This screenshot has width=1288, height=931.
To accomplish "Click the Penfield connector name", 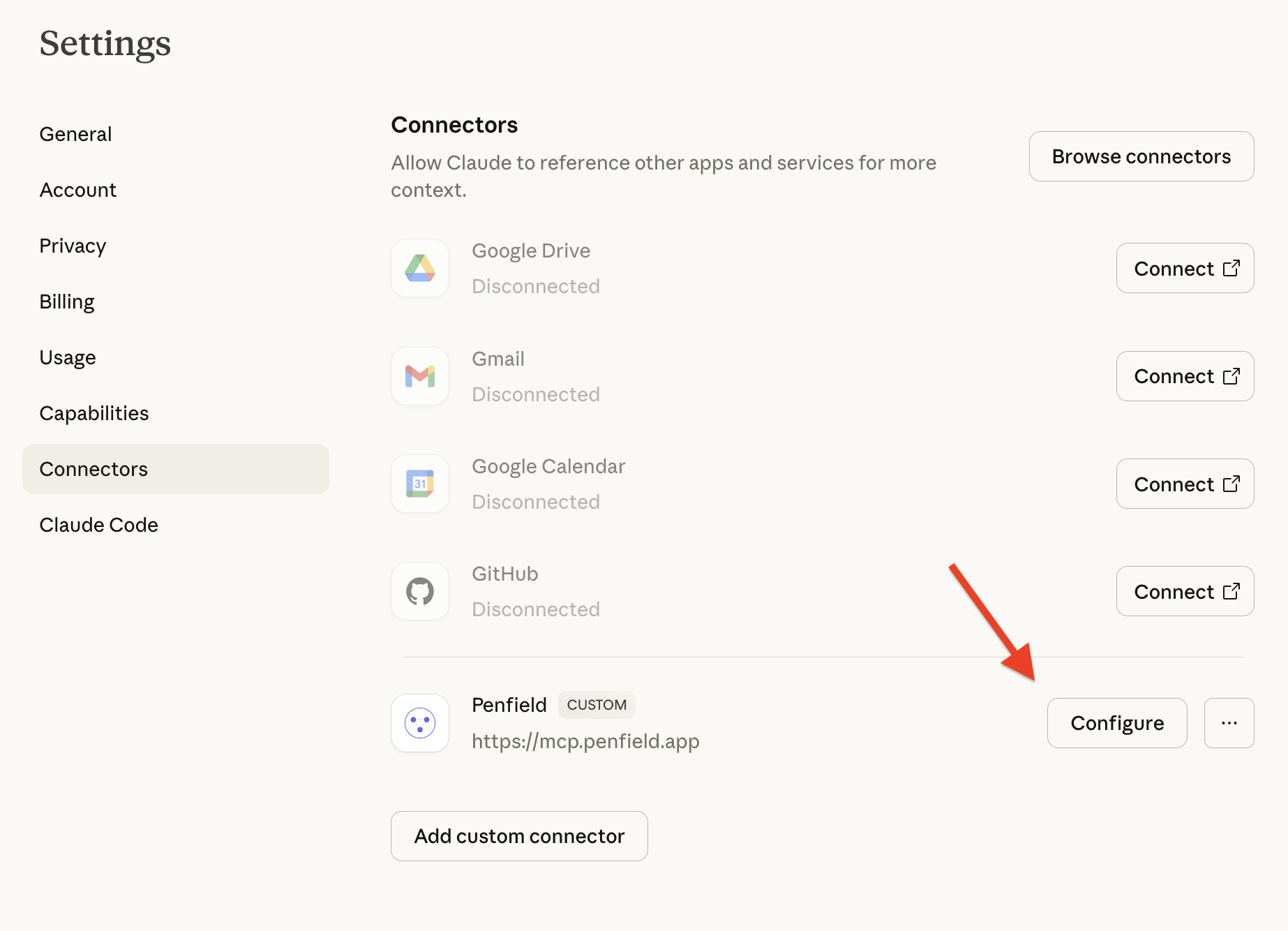I will point(509,705).
